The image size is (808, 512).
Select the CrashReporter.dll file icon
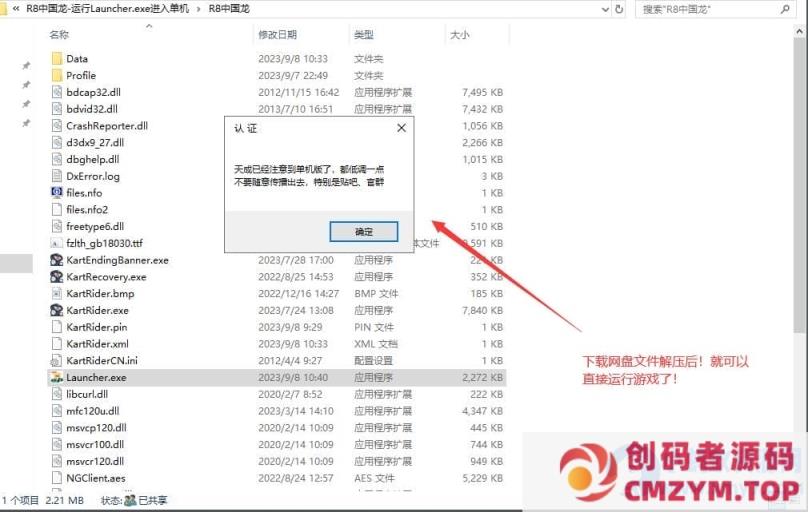point(57,126)
